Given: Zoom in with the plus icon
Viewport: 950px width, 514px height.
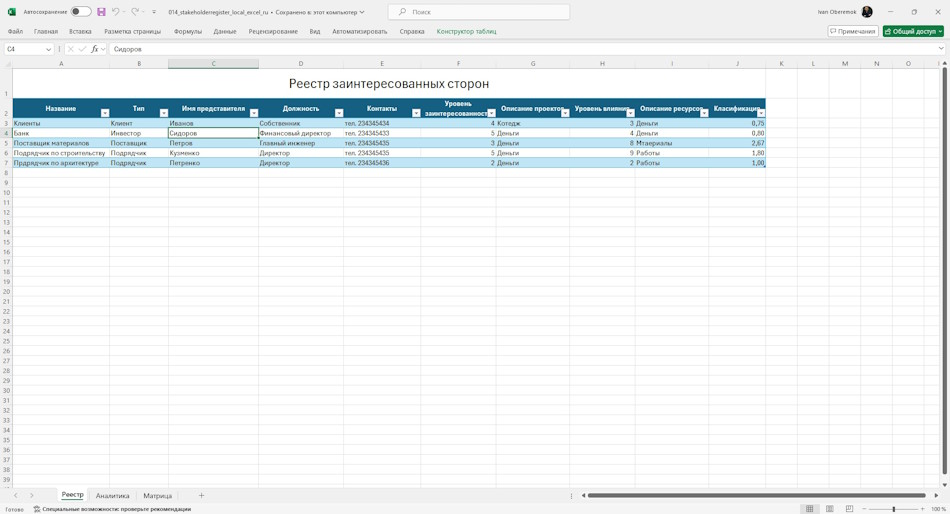Looking at the screenshot, I should click(922, 509).
